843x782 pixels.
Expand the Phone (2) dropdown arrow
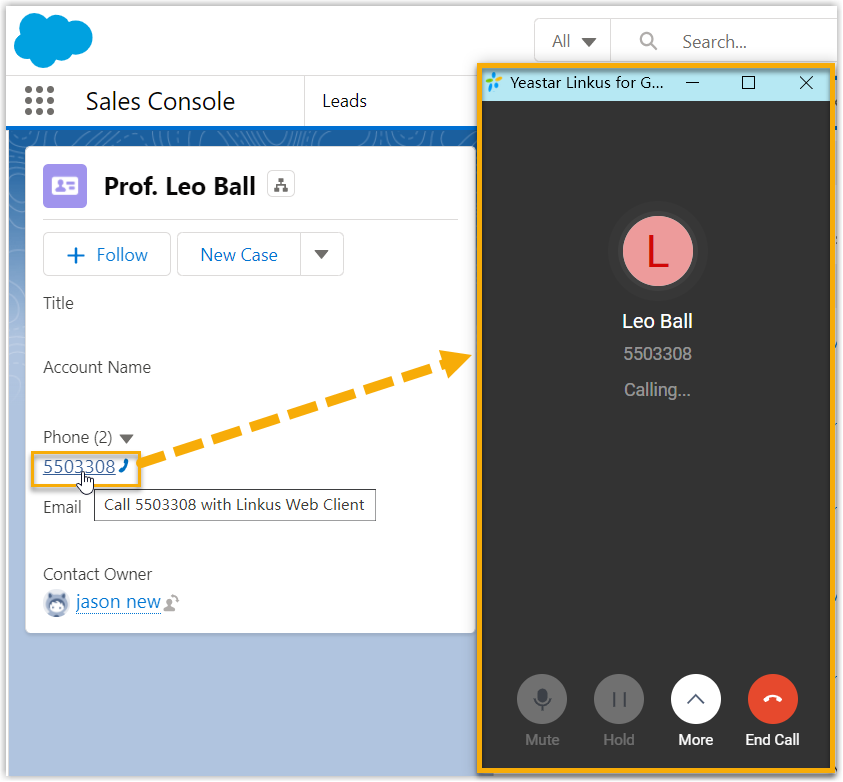click(126, 438)
